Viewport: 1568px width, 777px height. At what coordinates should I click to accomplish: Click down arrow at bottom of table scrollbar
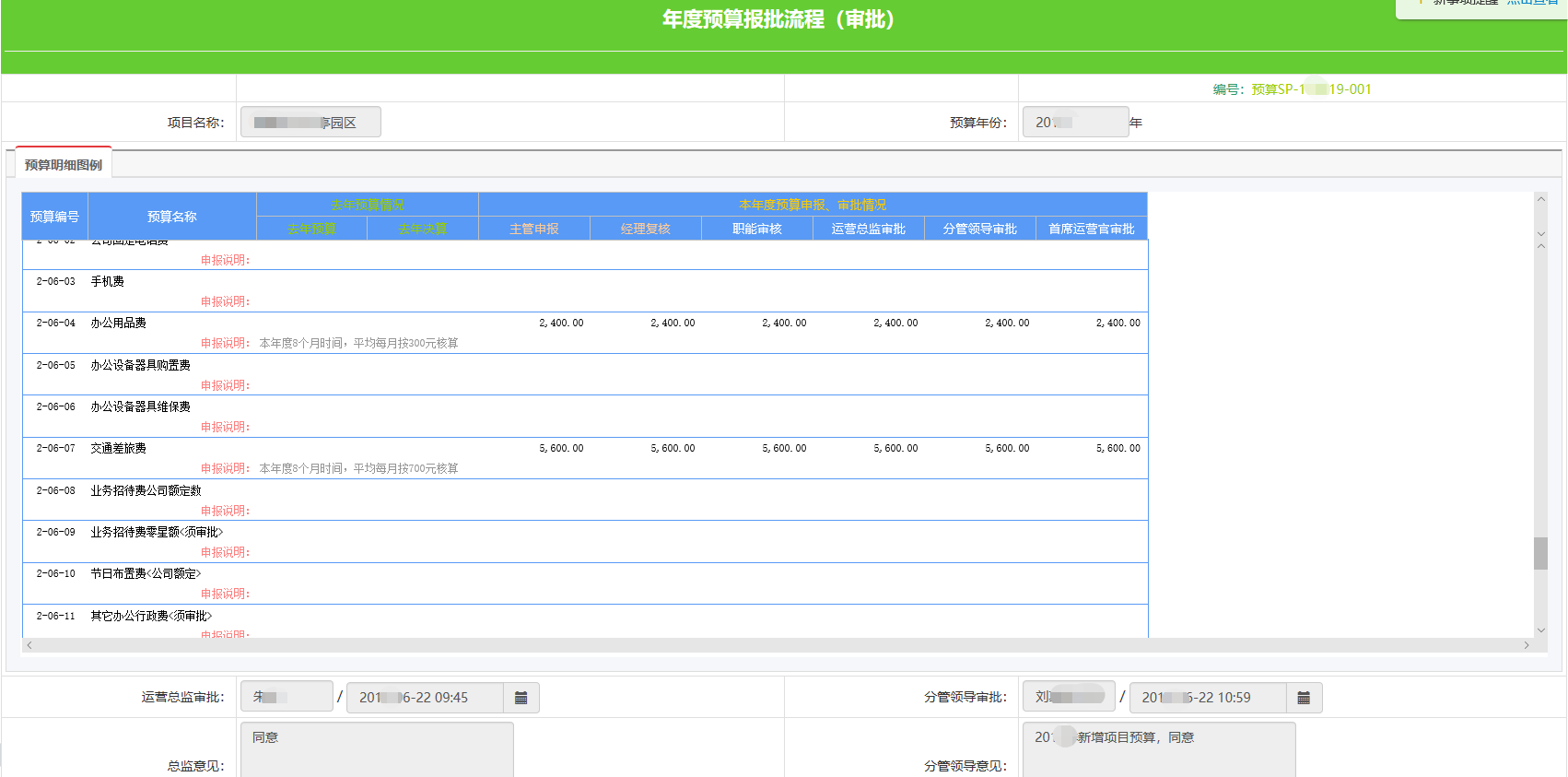[1540, 630]
